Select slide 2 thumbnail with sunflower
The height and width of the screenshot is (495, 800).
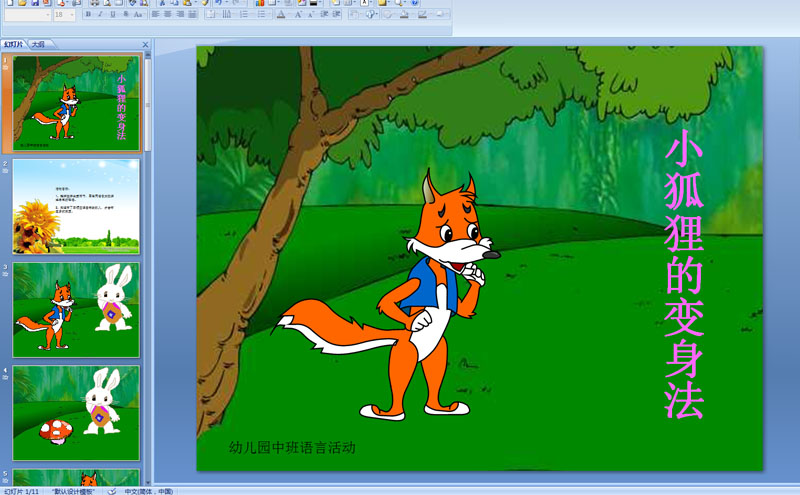pyautogui.click(x=76, y=206)
